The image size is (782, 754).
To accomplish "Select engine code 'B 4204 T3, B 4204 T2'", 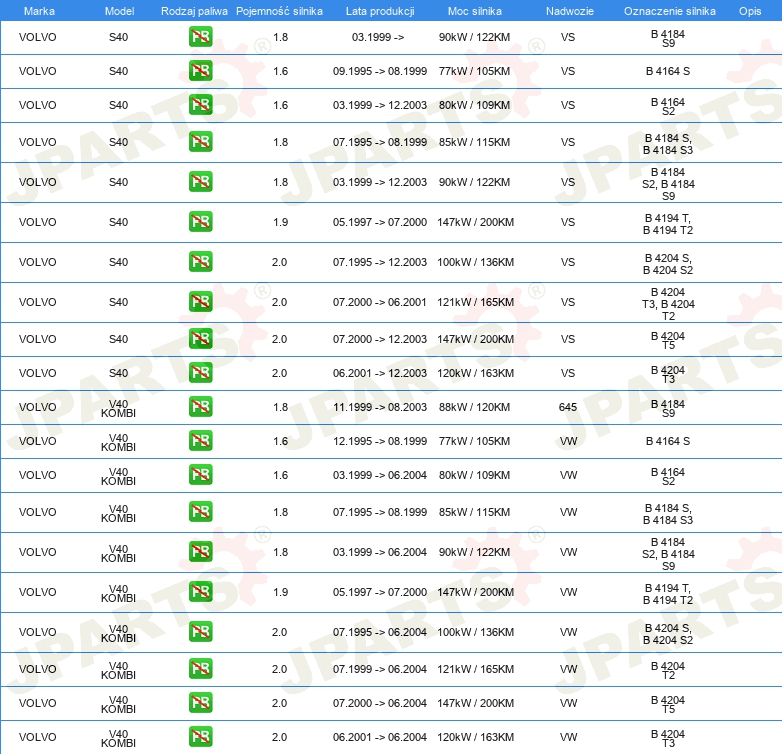I will pyautogui.click(x=668, y=304).
